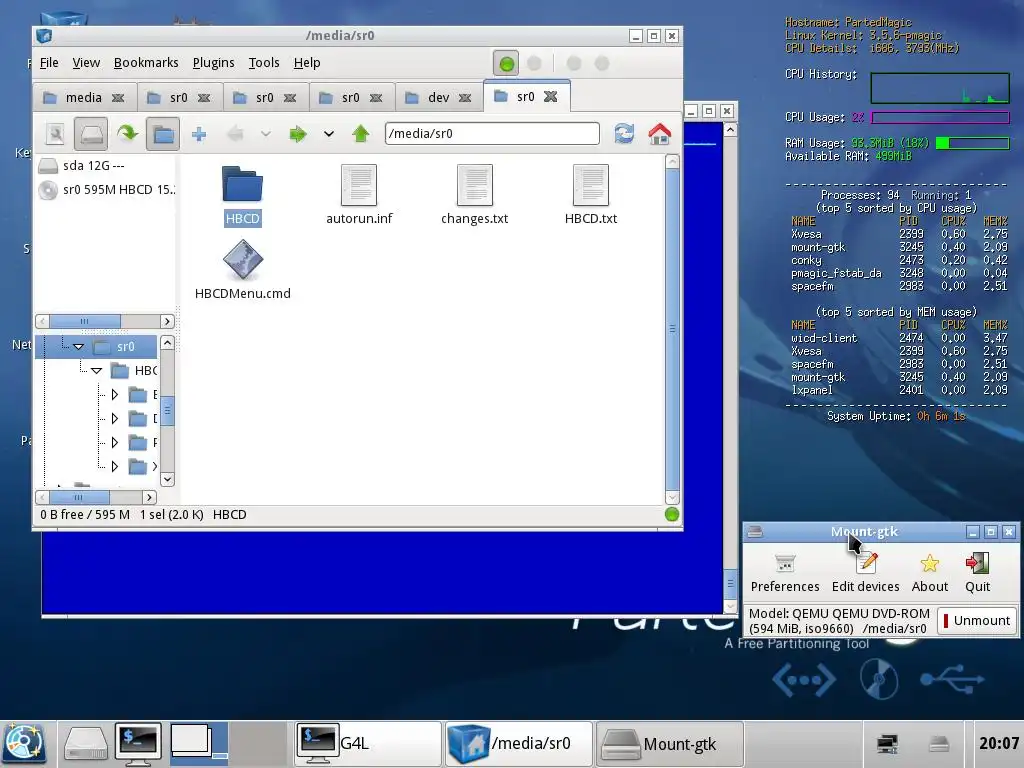
Task: Select the second workspace in the taskbar pager
Action: [257, 744]
